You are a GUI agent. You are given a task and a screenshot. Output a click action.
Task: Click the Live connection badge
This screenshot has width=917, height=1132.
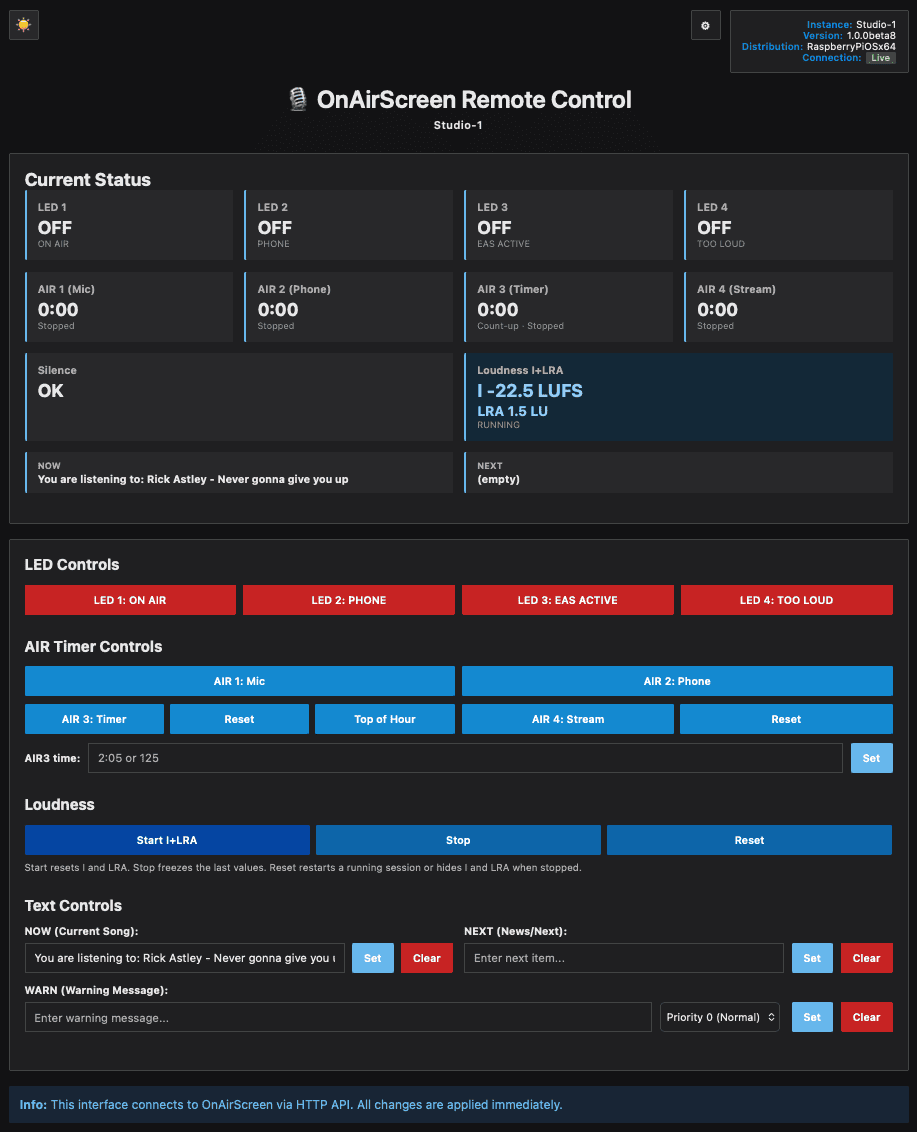pos(881,58)
